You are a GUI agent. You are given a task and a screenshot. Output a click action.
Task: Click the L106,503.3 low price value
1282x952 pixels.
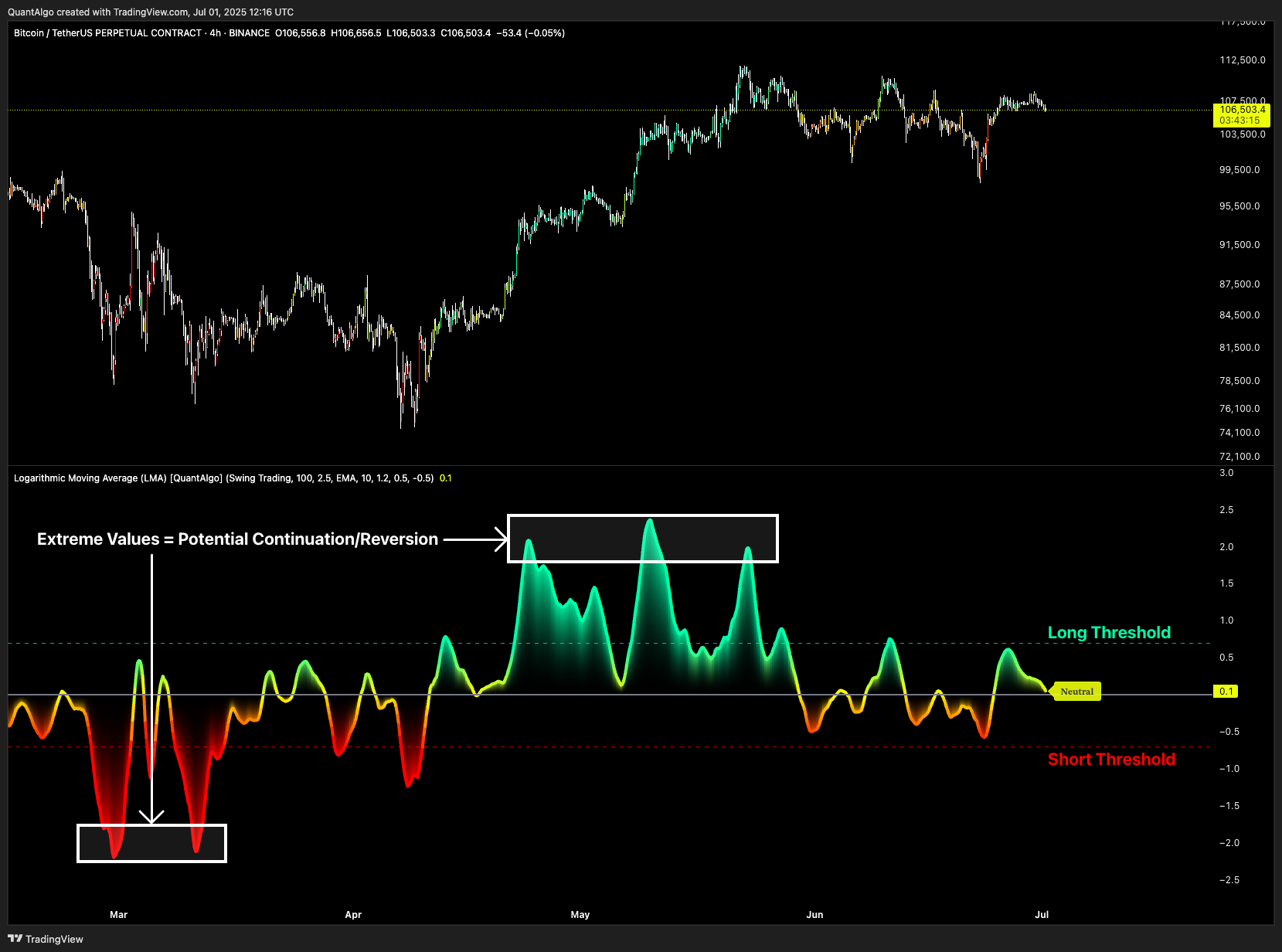tap(411, 33)
